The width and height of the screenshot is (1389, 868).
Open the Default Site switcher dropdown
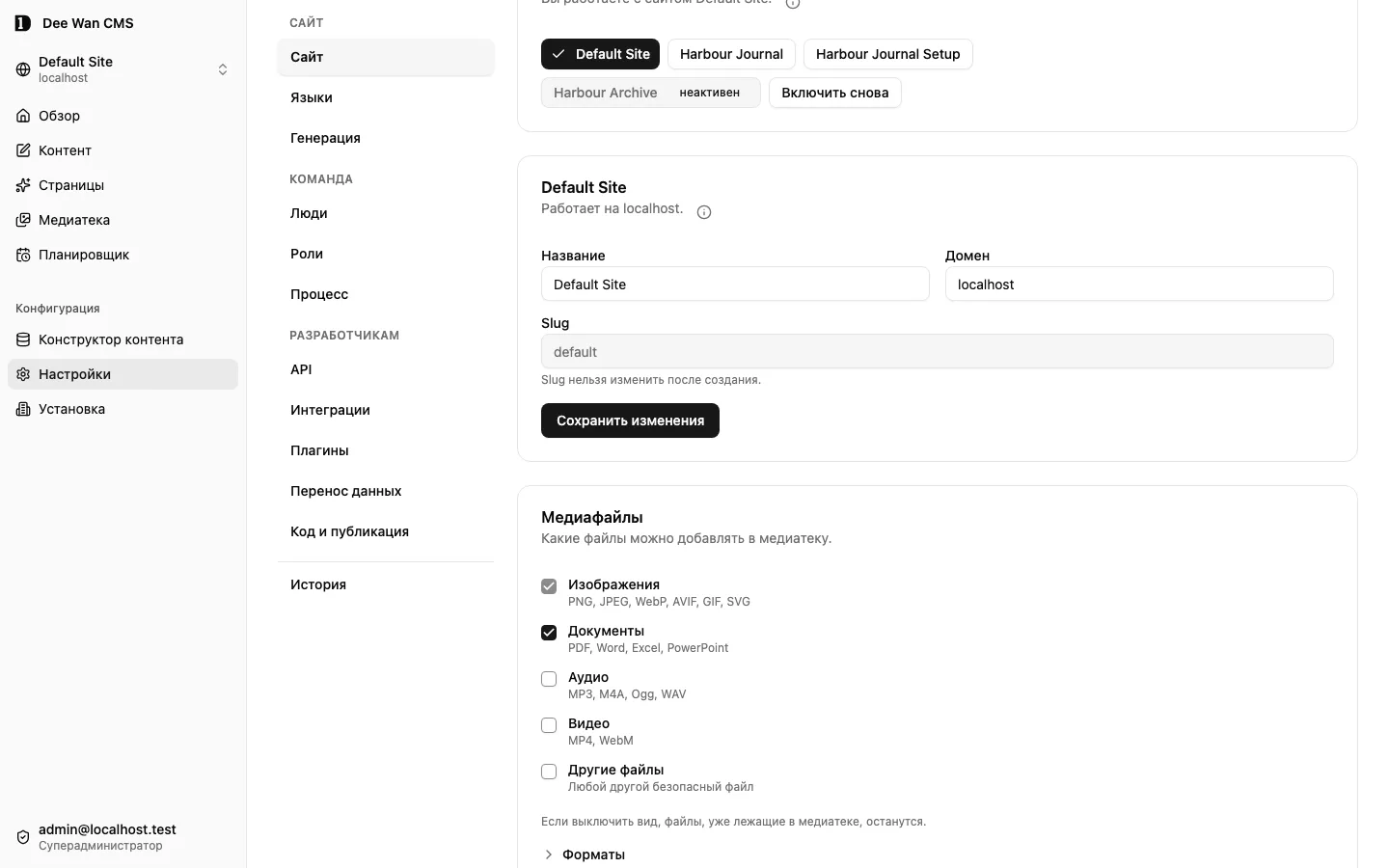point(123,69)
